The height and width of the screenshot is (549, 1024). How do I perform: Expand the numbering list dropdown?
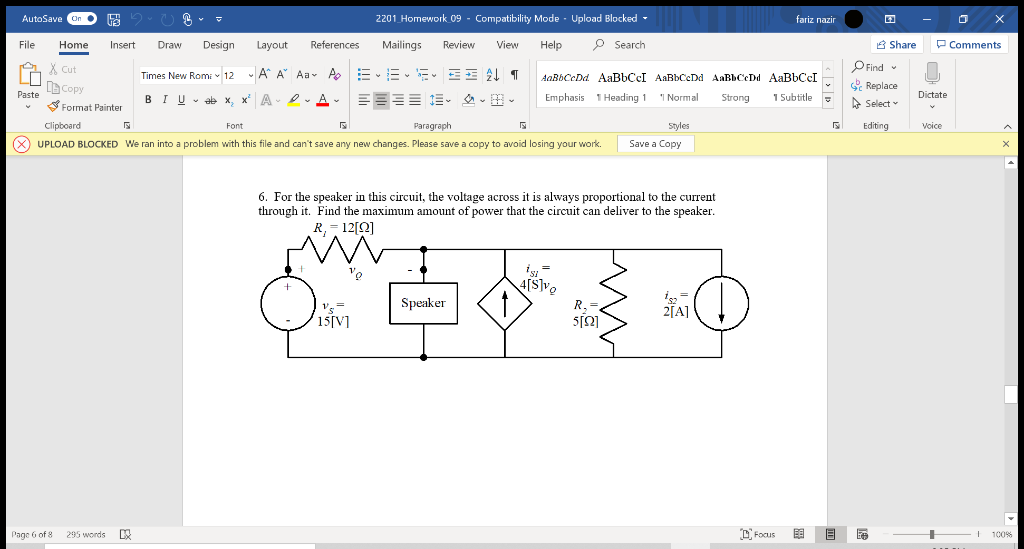[407, 76]
